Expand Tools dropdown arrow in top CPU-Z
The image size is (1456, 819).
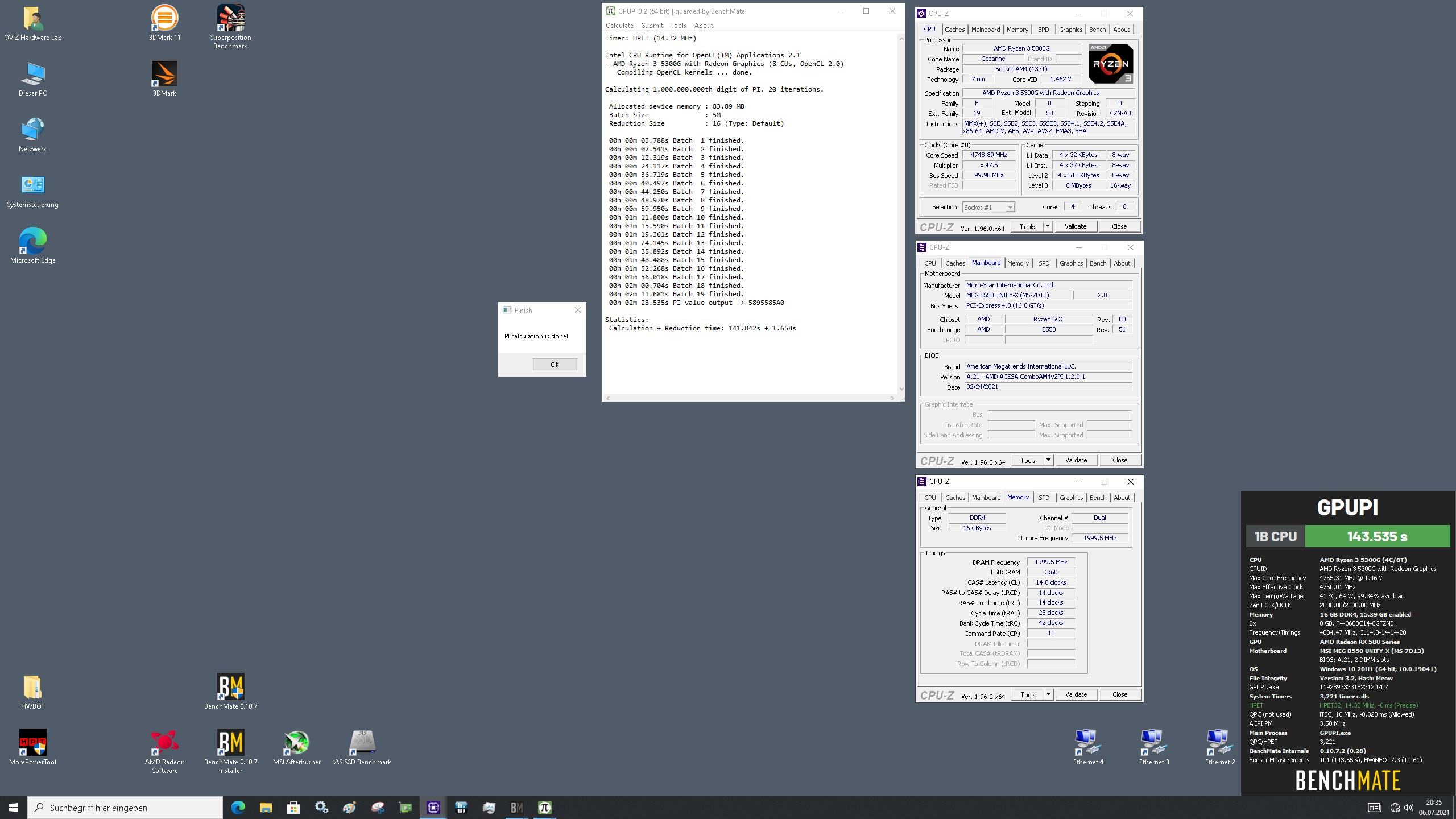click(x=1048, y=226)
